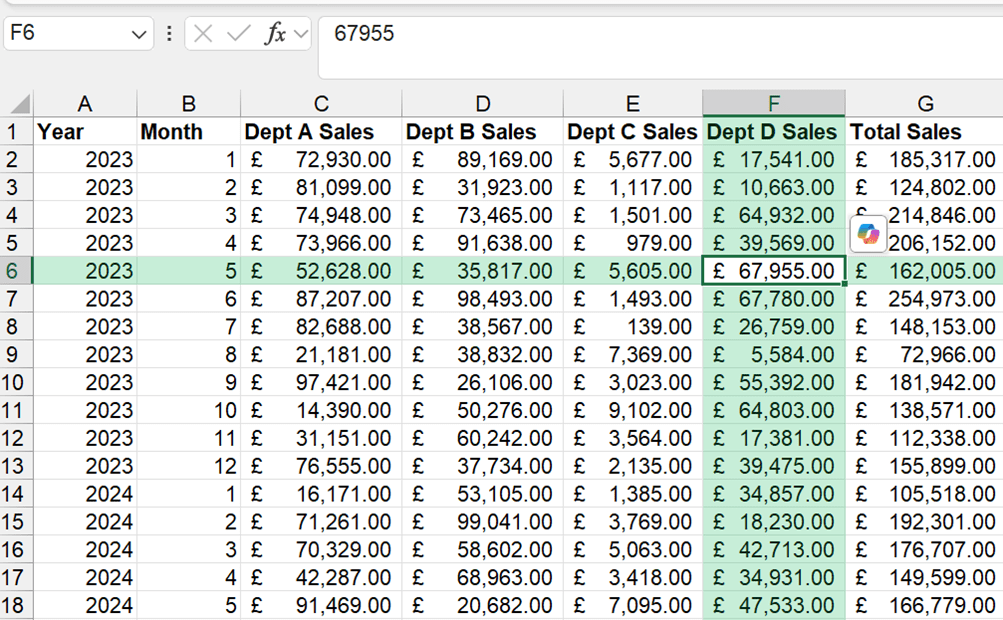Click the three-dot Name Box resize handle
Image resolution: width=1003 pixels, height=620 pixels.
tap(169, 34)
